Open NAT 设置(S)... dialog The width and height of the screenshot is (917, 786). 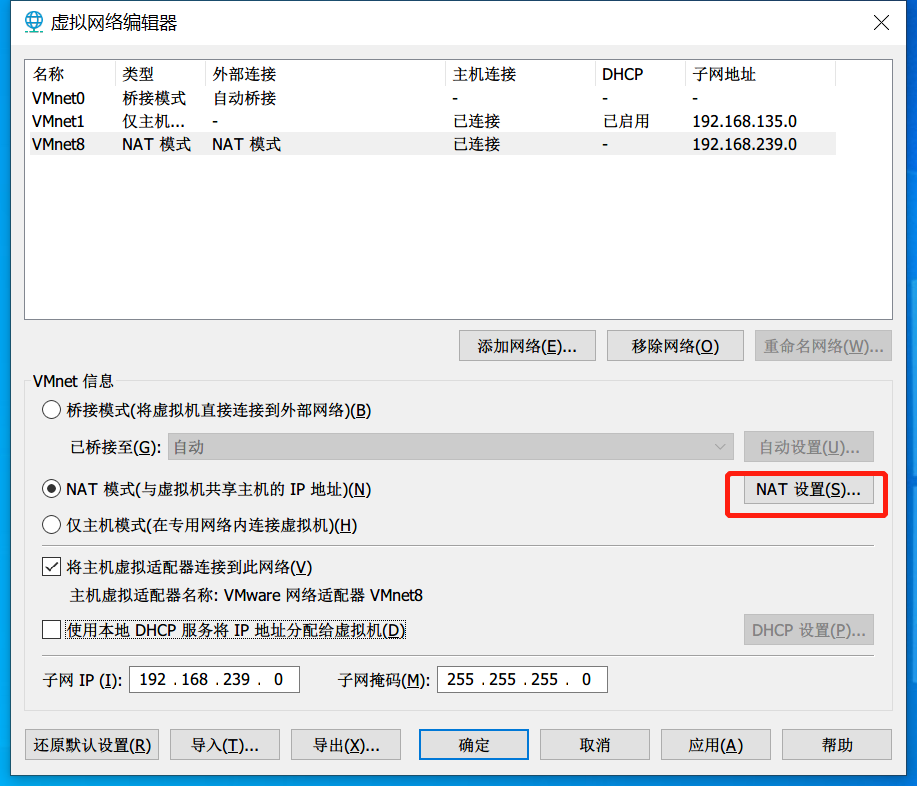[x=809, y=489]
